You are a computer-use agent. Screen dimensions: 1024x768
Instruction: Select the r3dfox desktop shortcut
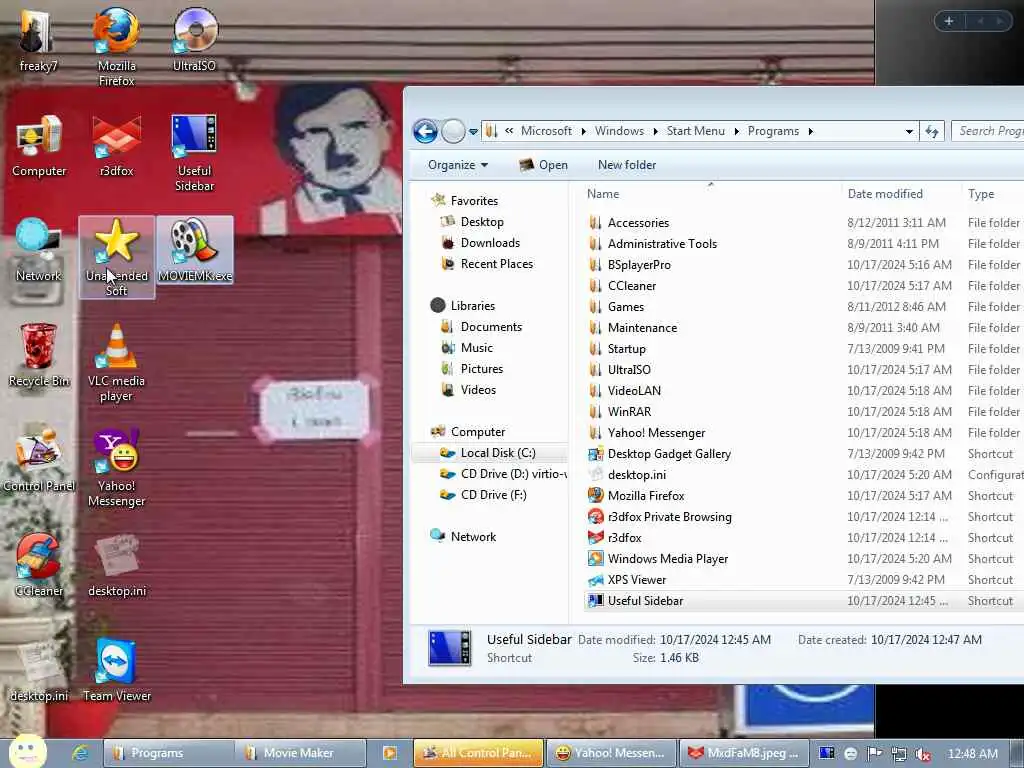point(116,145)
